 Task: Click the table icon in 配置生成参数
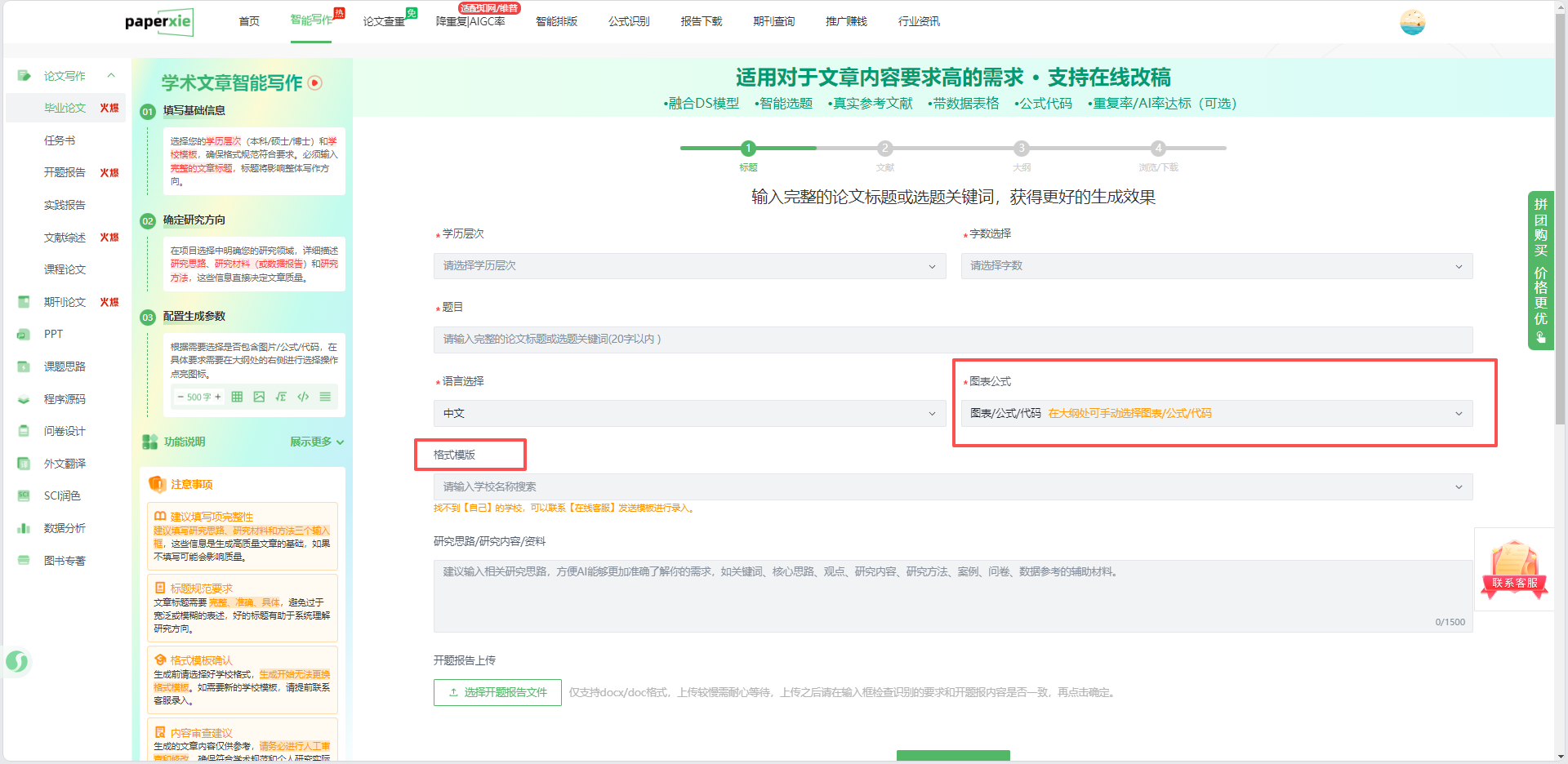[x=237, y=397]
